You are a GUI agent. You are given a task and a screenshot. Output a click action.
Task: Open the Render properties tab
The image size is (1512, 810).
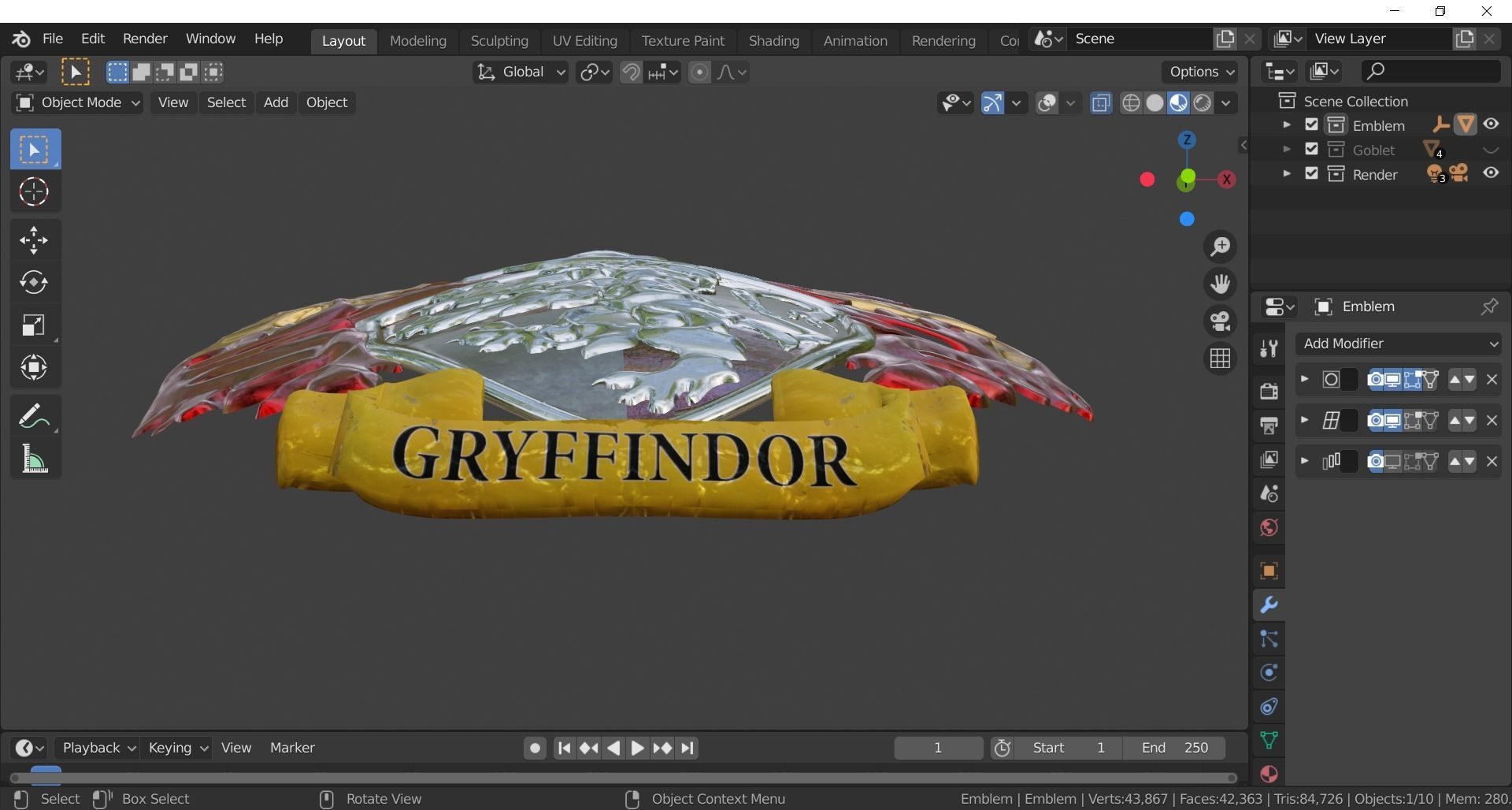click(1268, 392)
